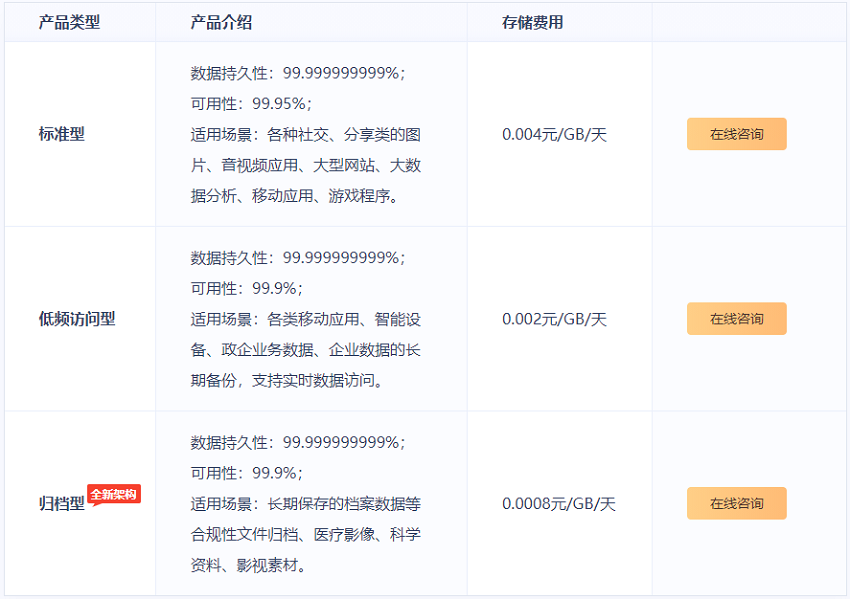Click the 产品类型 column header
This screenshot has width=850, height=599.
coord(69,22)
